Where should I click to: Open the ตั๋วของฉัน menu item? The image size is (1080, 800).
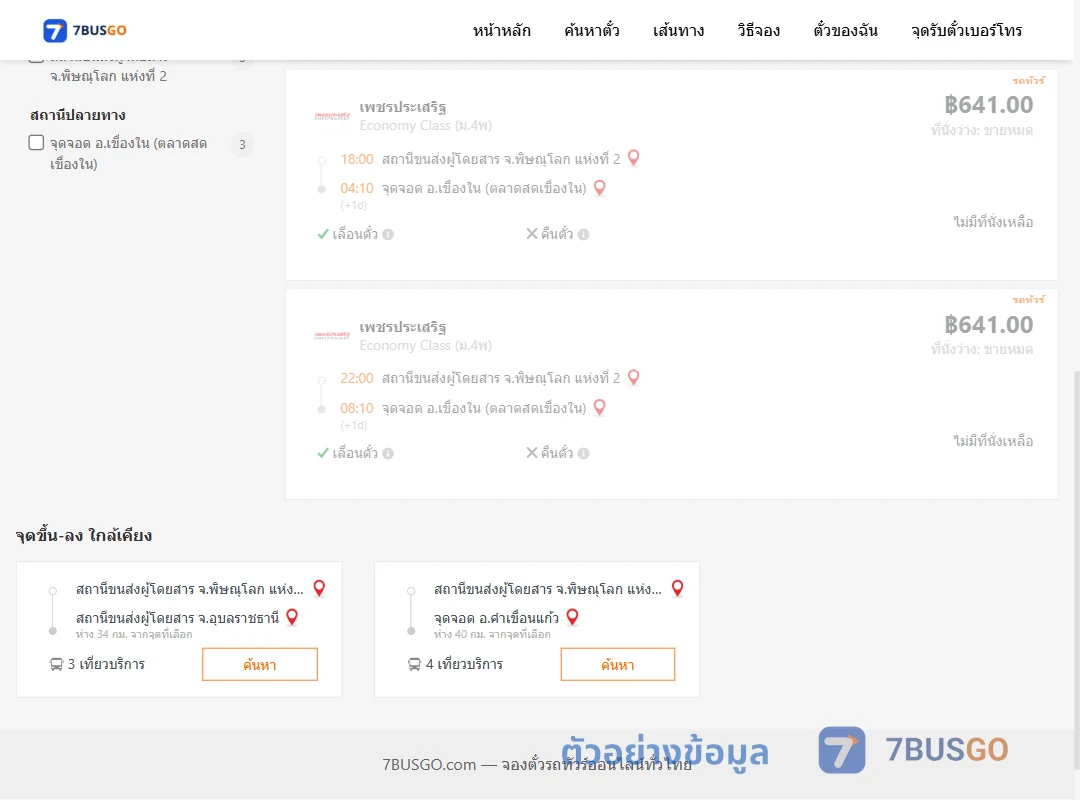pyautogui.click(x=845, y=30)
